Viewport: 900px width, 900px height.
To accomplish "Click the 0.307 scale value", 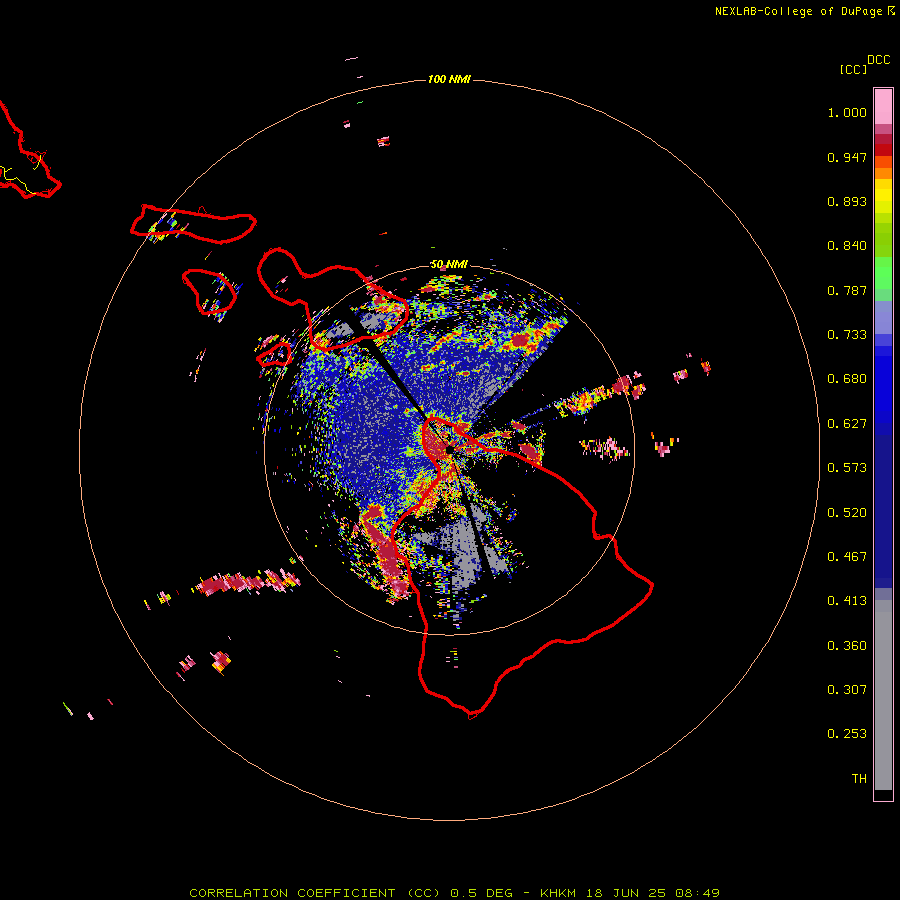I will coord(847,690).
